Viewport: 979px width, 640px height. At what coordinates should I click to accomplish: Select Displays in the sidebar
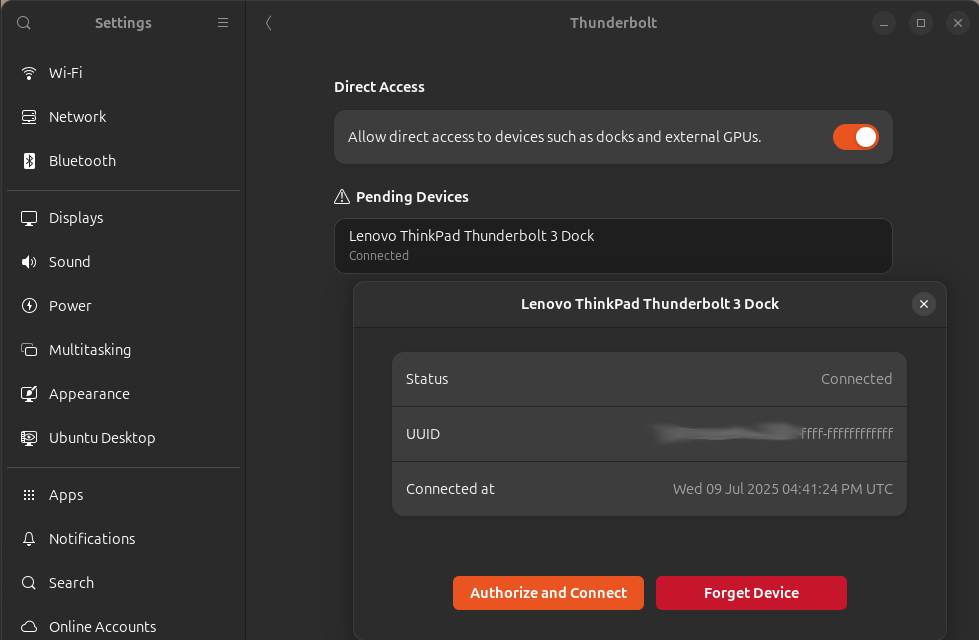point(124,218)
